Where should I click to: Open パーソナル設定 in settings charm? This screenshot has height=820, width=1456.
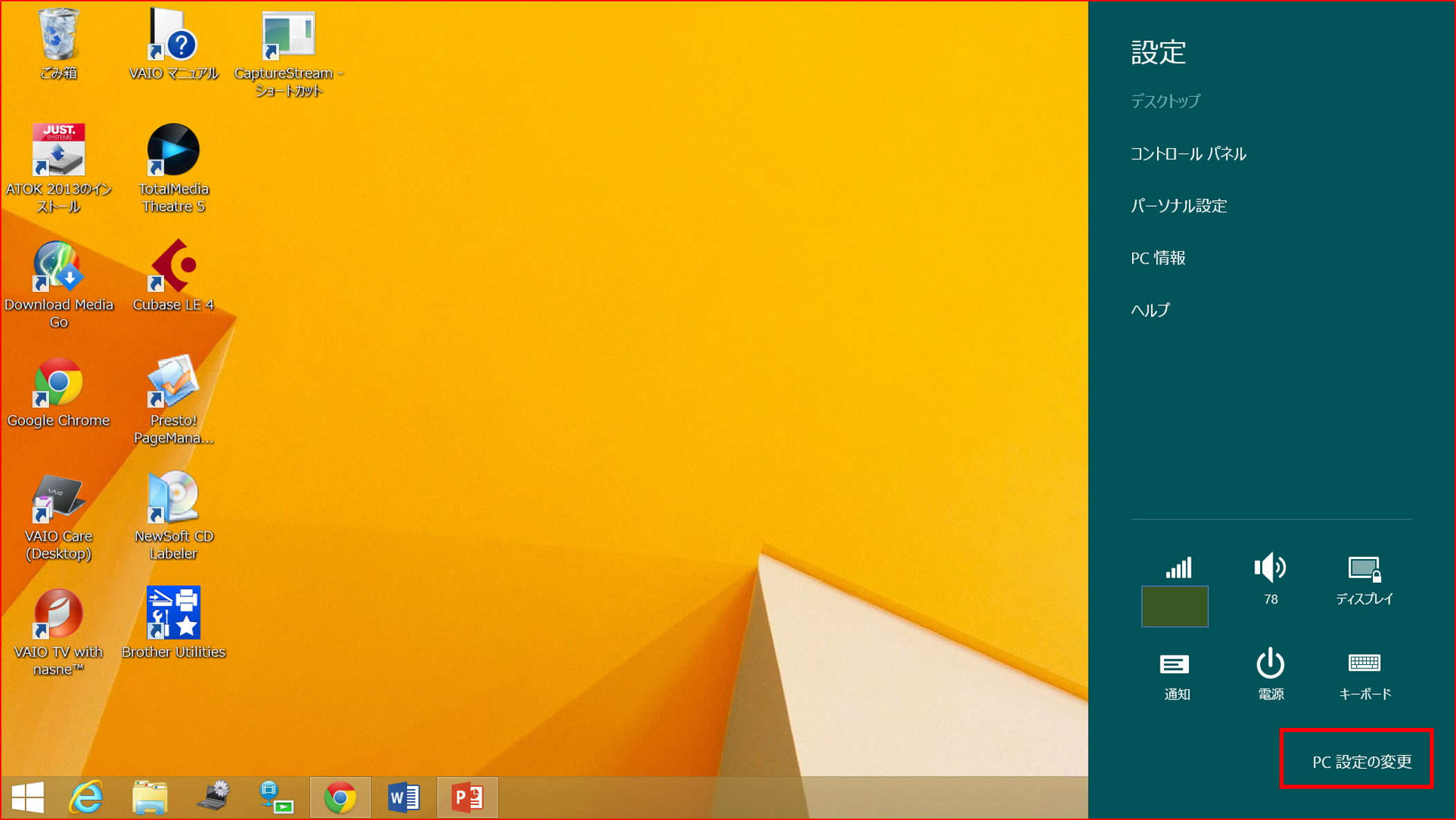(x=1179, y=206)
